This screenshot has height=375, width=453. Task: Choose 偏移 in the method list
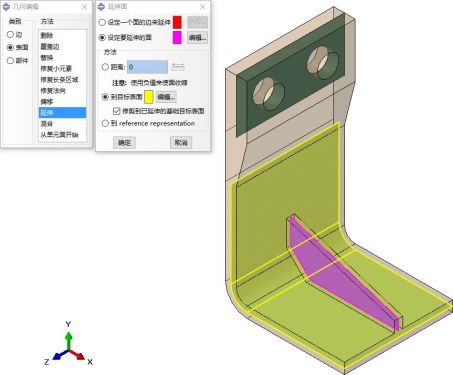(x=62, y=101)
